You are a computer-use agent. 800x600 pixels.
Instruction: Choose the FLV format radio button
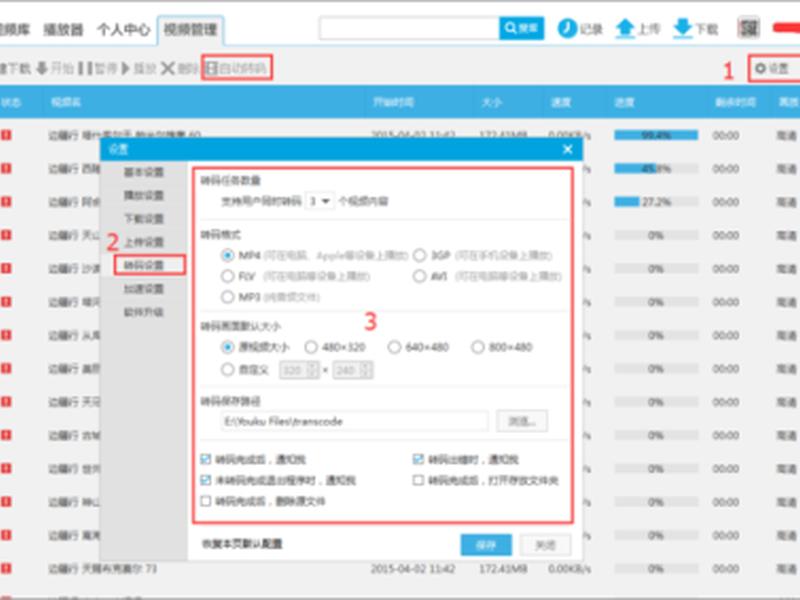point(228,276)
